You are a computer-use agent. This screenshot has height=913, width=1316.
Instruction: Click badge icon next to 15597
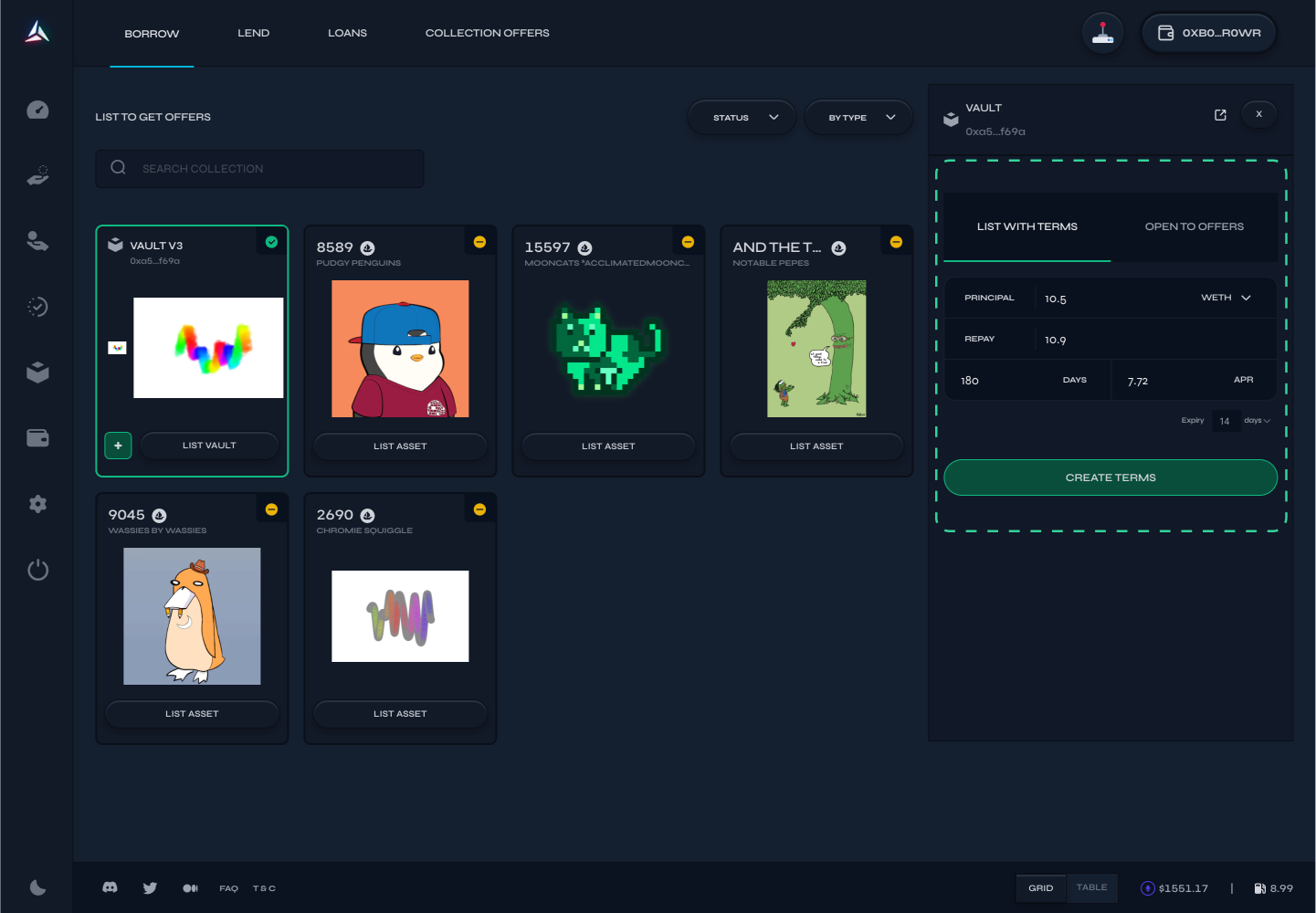584,248
